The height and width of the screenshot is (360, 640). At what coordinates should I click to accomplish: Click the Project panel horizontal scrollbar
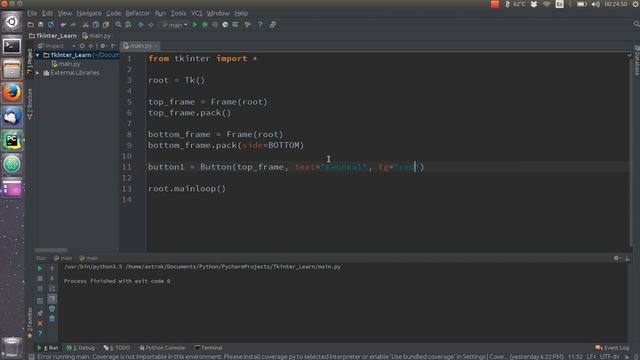point(51,250)
